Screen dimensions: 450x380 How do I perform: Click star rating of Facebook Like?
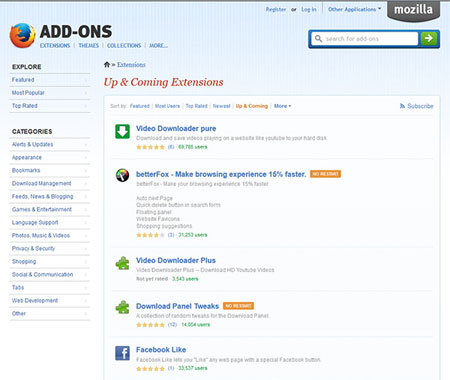coord(150,369)
